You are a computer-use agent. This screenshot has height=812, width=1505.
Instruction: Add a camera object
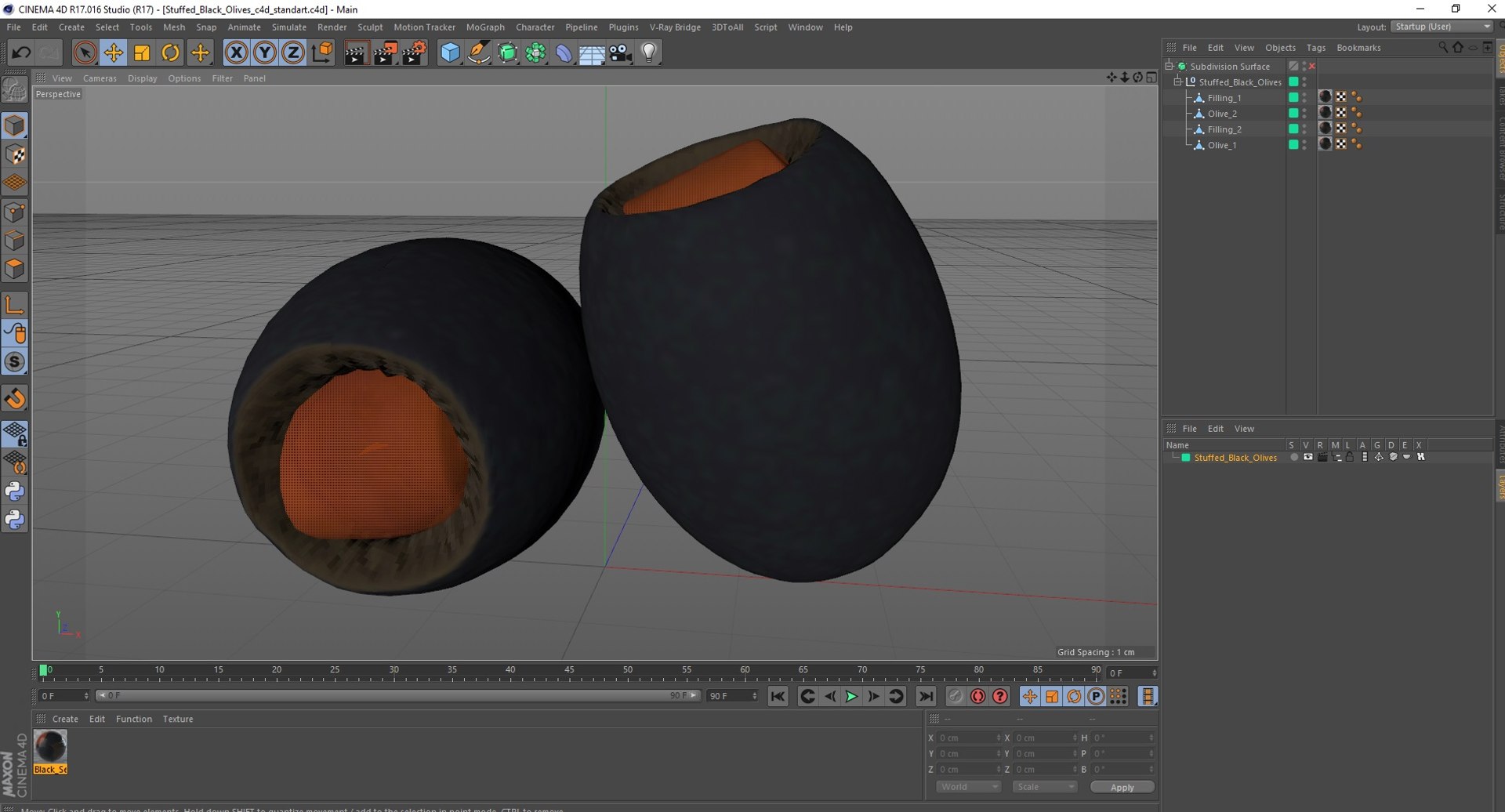click(x=620, y=53)
